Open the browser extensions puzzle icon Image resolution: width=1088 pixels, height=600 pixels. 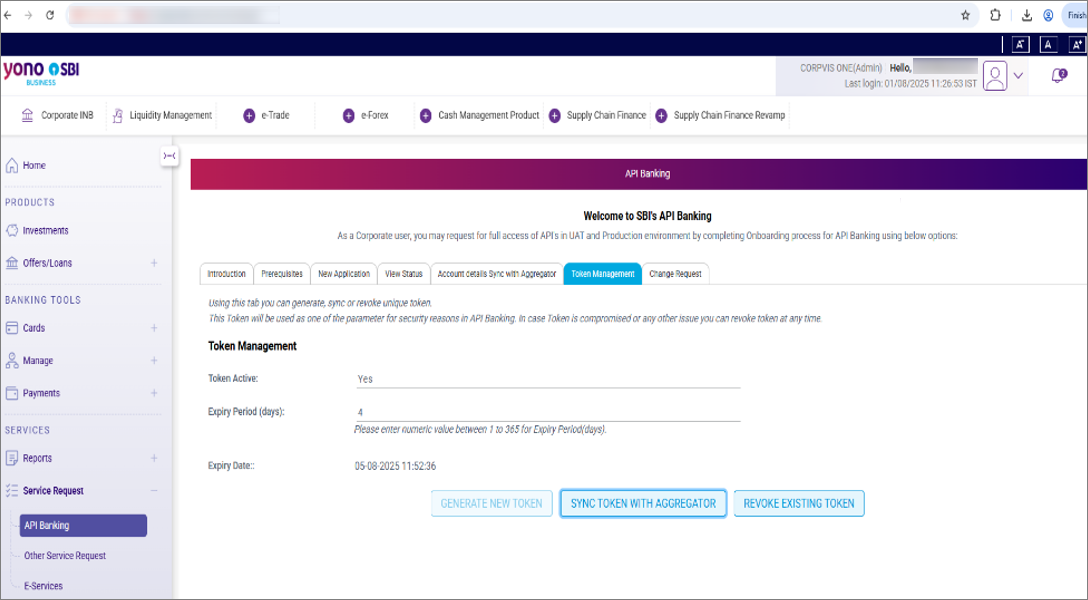coord(995,15)
